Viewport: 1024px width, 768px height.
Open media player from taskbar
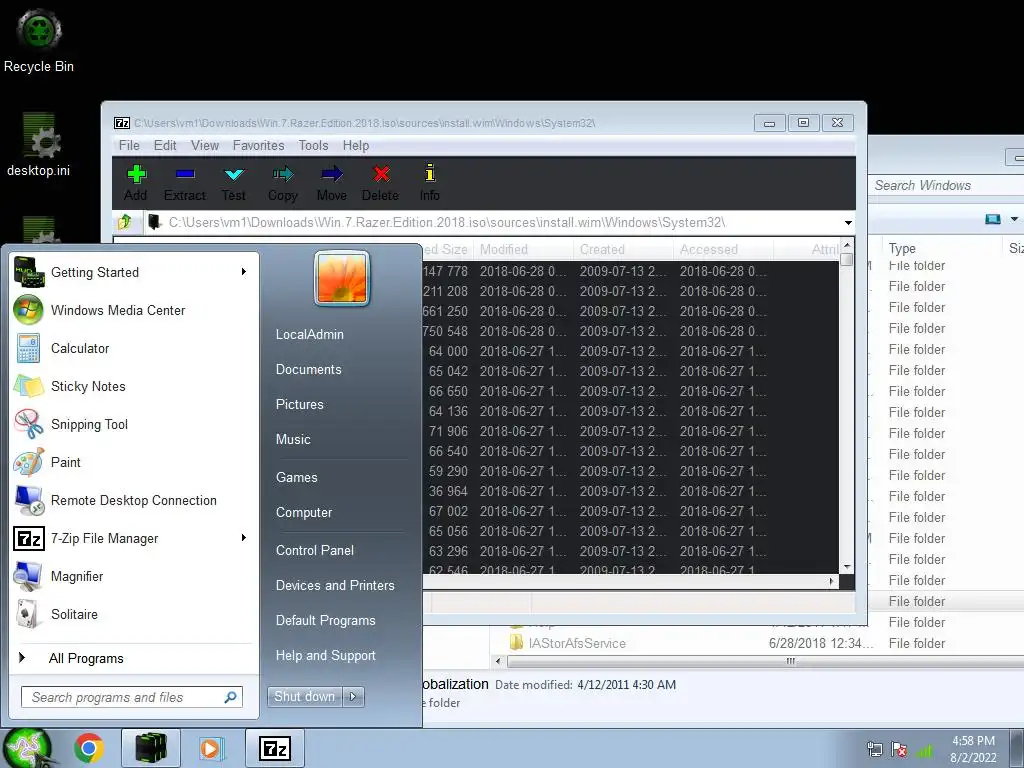point(211,748)
